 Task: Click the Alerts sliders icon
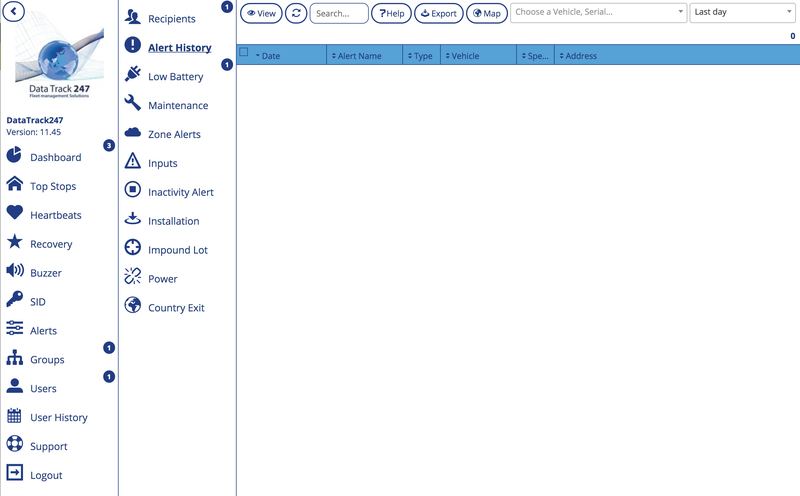coord(14,328)
